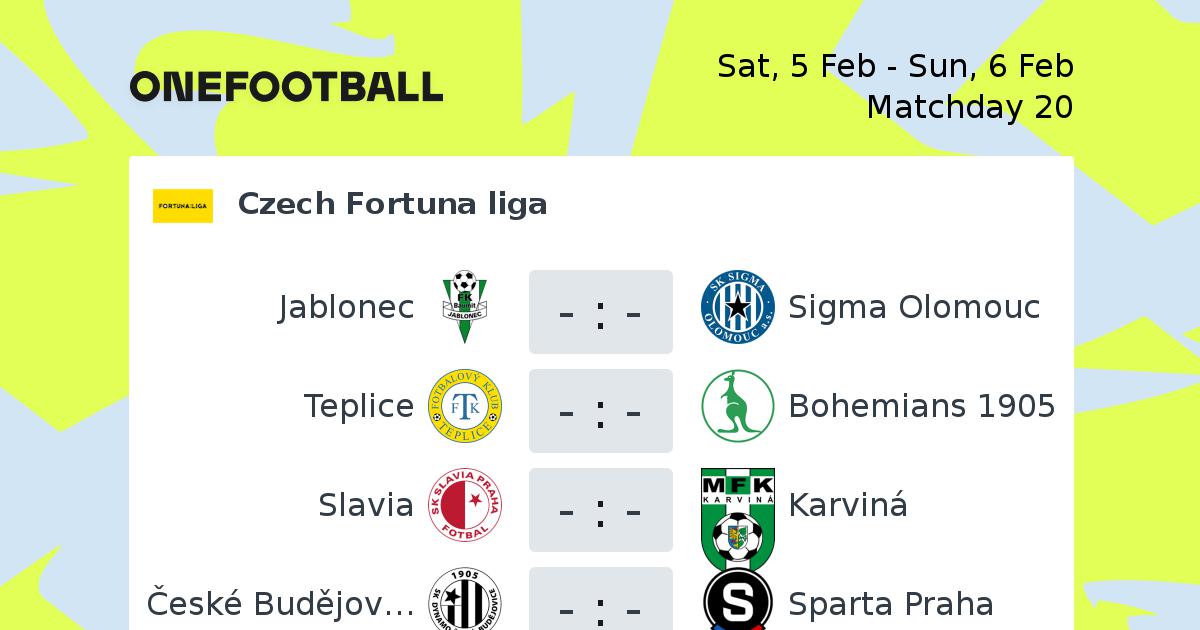Screen dimensions: 1200x630
Task: Click the Dynamo České Budějovice crest
Action: click(x=465, y=598)
